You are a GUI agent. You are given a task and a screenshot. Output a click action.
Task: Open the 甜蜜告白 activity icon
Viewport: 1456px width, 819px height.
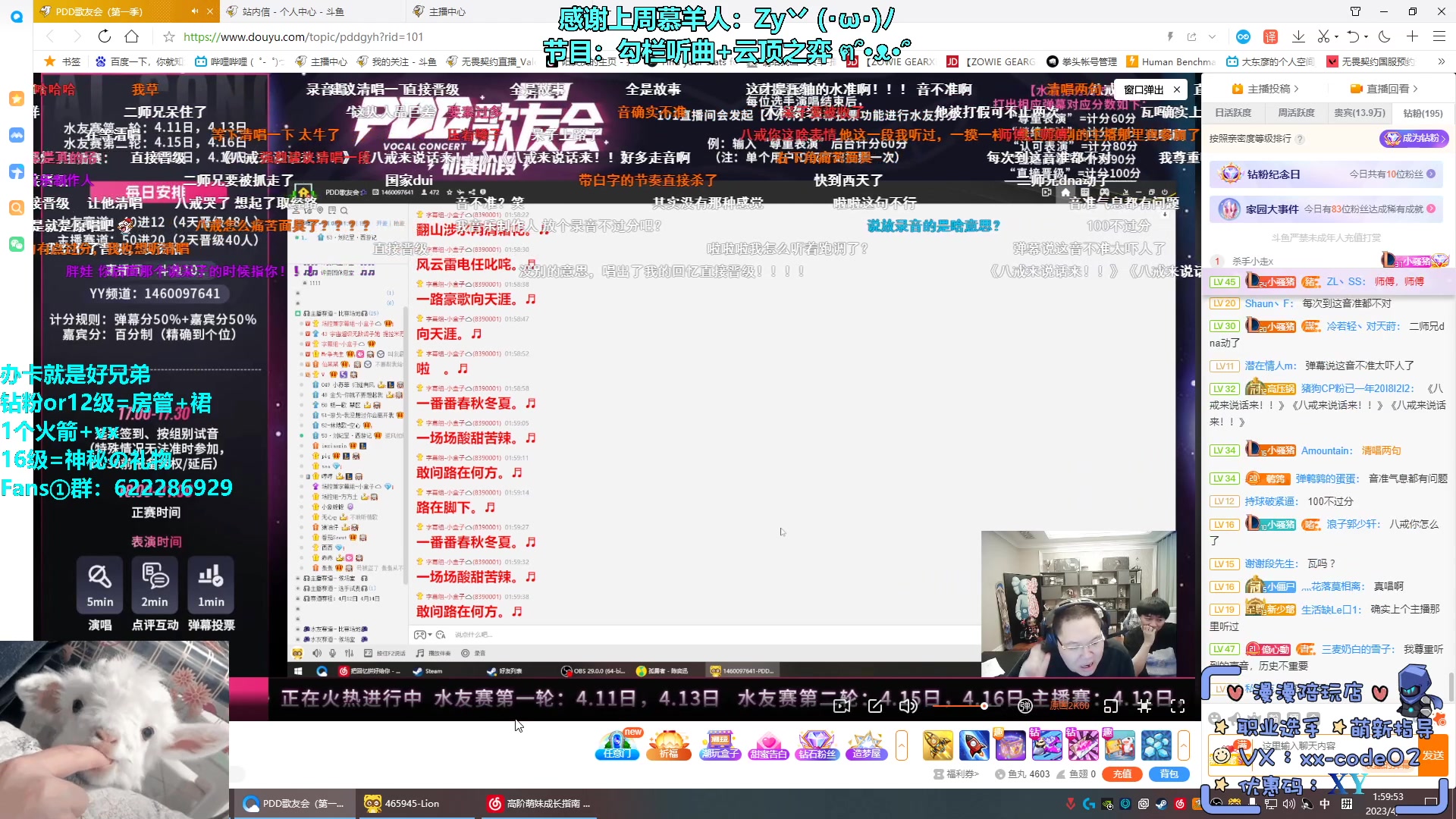click(x=768, y=744)
